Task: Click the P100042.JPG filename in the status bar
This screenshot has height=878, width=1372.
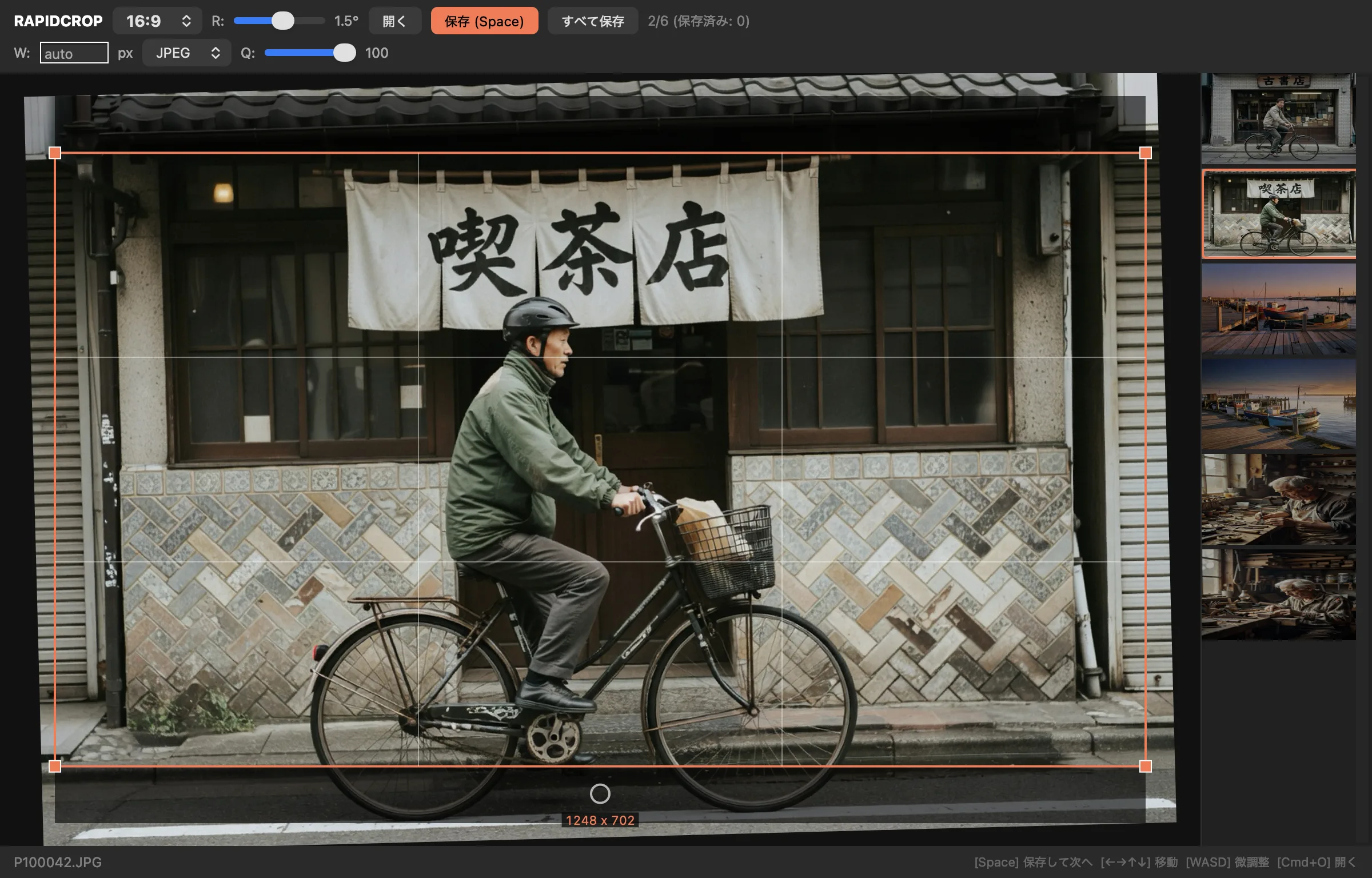Action: (58, 862)
